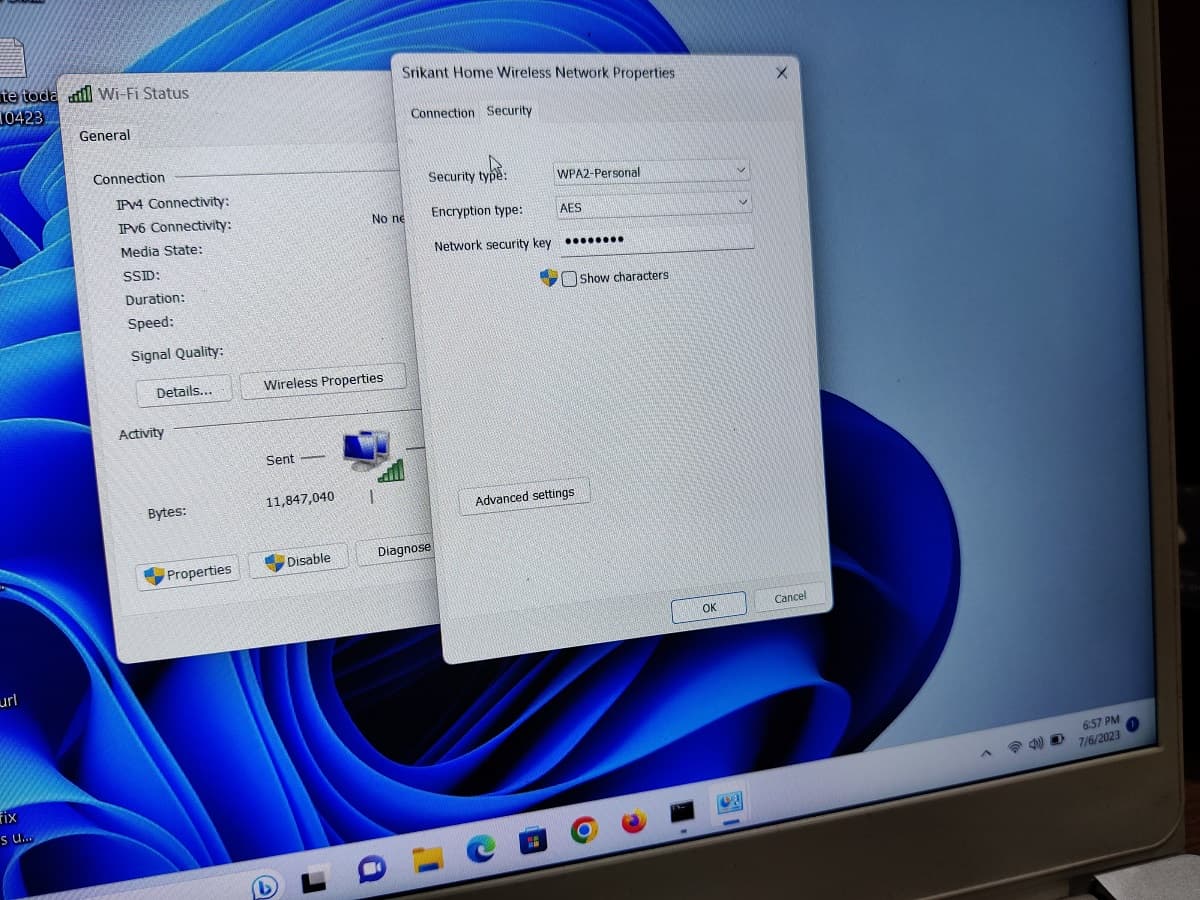Screen dimensions: 1200x900
Task: Click the Disable button in Wi-Fi Status
Action: 297,561
